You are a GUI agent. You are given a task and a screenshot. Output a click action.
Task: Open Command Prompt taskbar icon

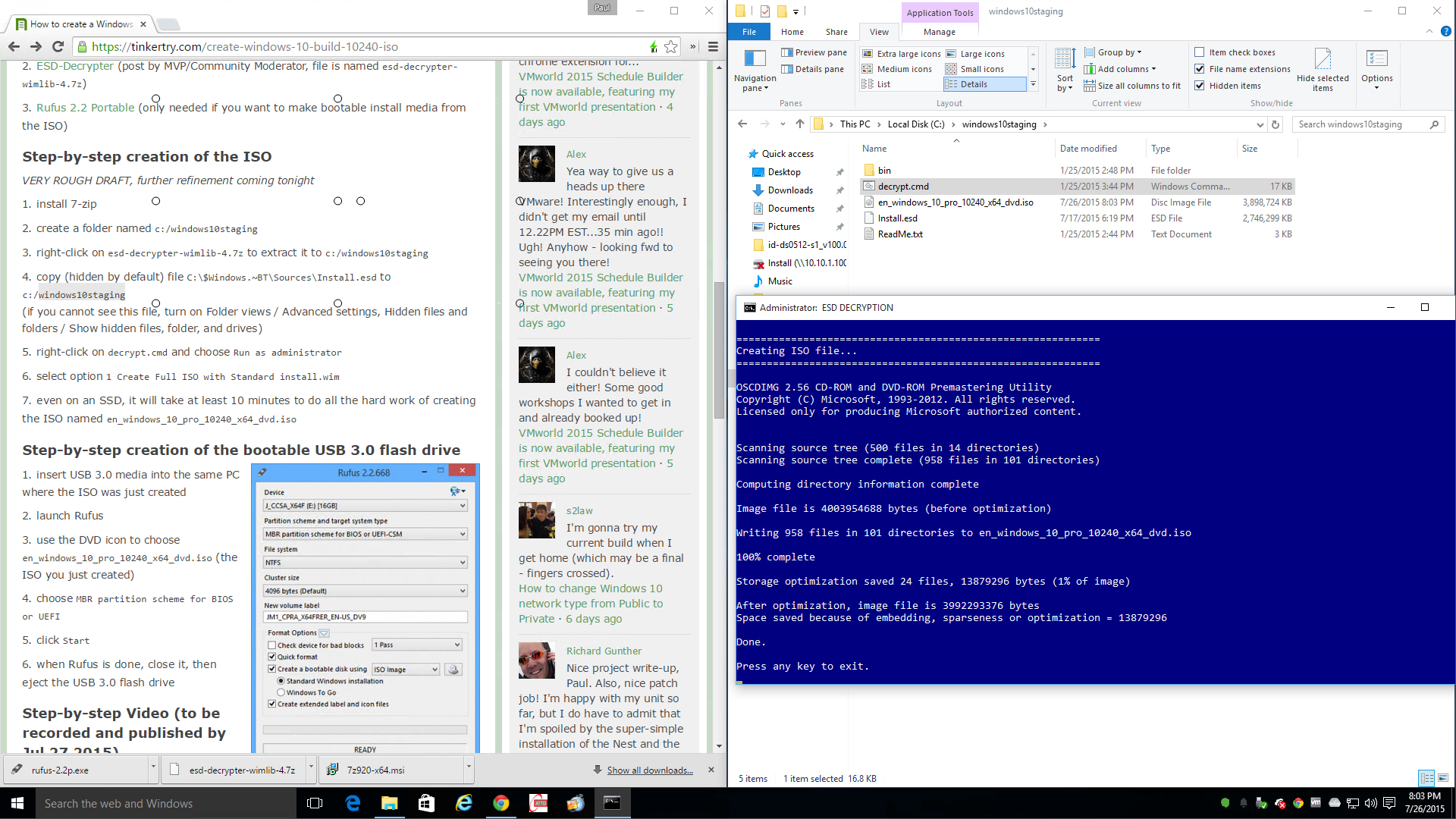click(x=612, y=803)
